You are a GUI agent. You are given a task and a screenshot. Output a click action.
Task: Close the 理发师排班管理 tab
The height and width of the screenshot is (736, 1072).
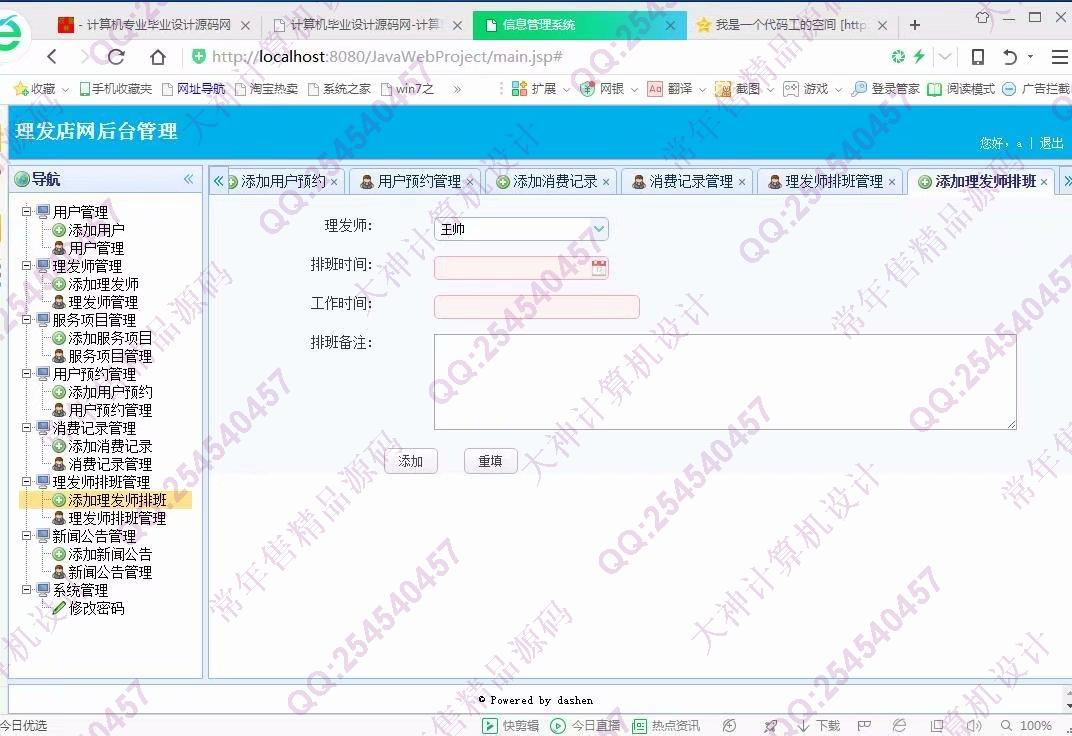coord(892,182)
